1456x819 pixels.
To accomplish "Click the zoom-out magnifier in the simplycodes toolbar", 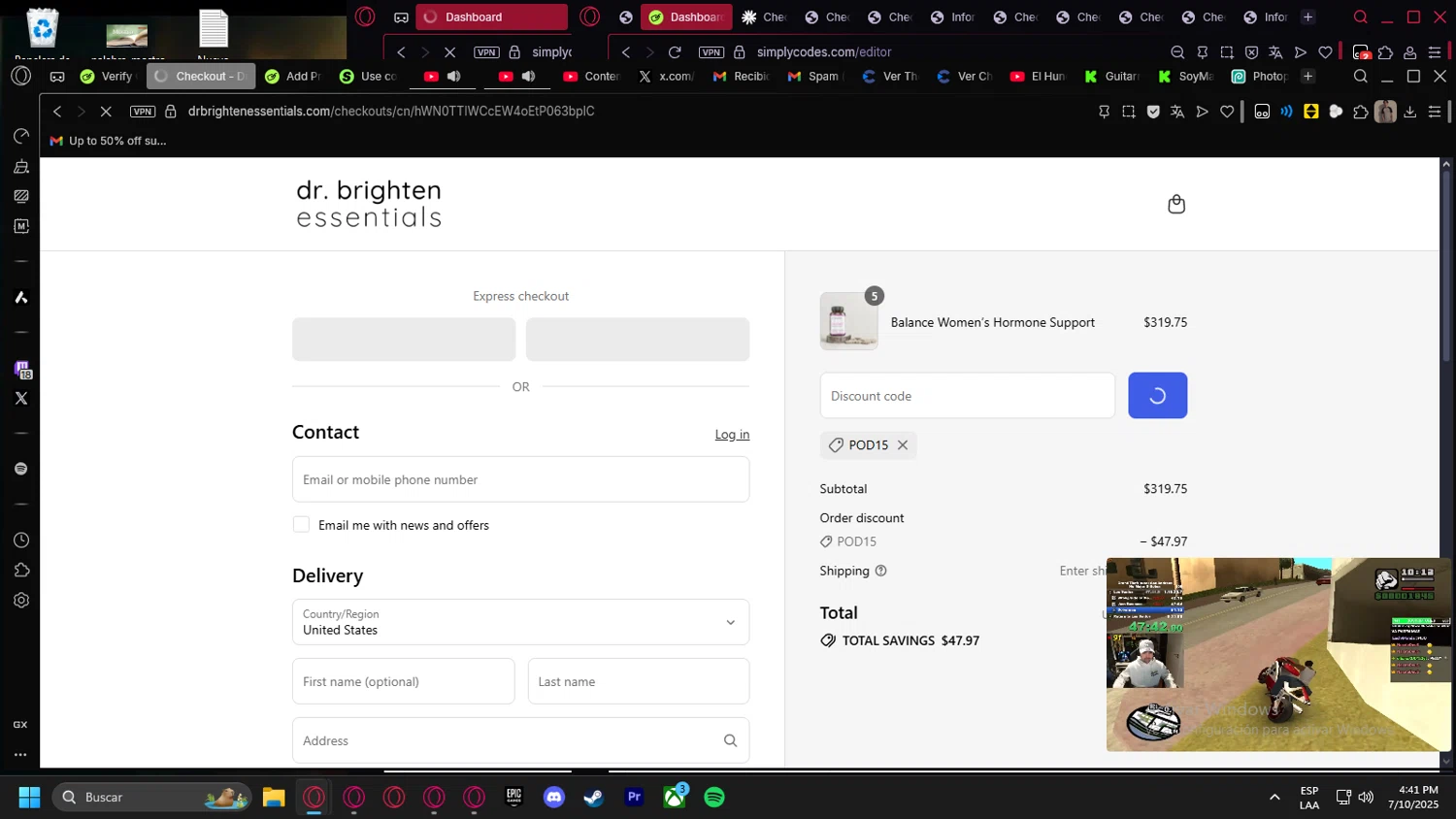I will 1177,52.
